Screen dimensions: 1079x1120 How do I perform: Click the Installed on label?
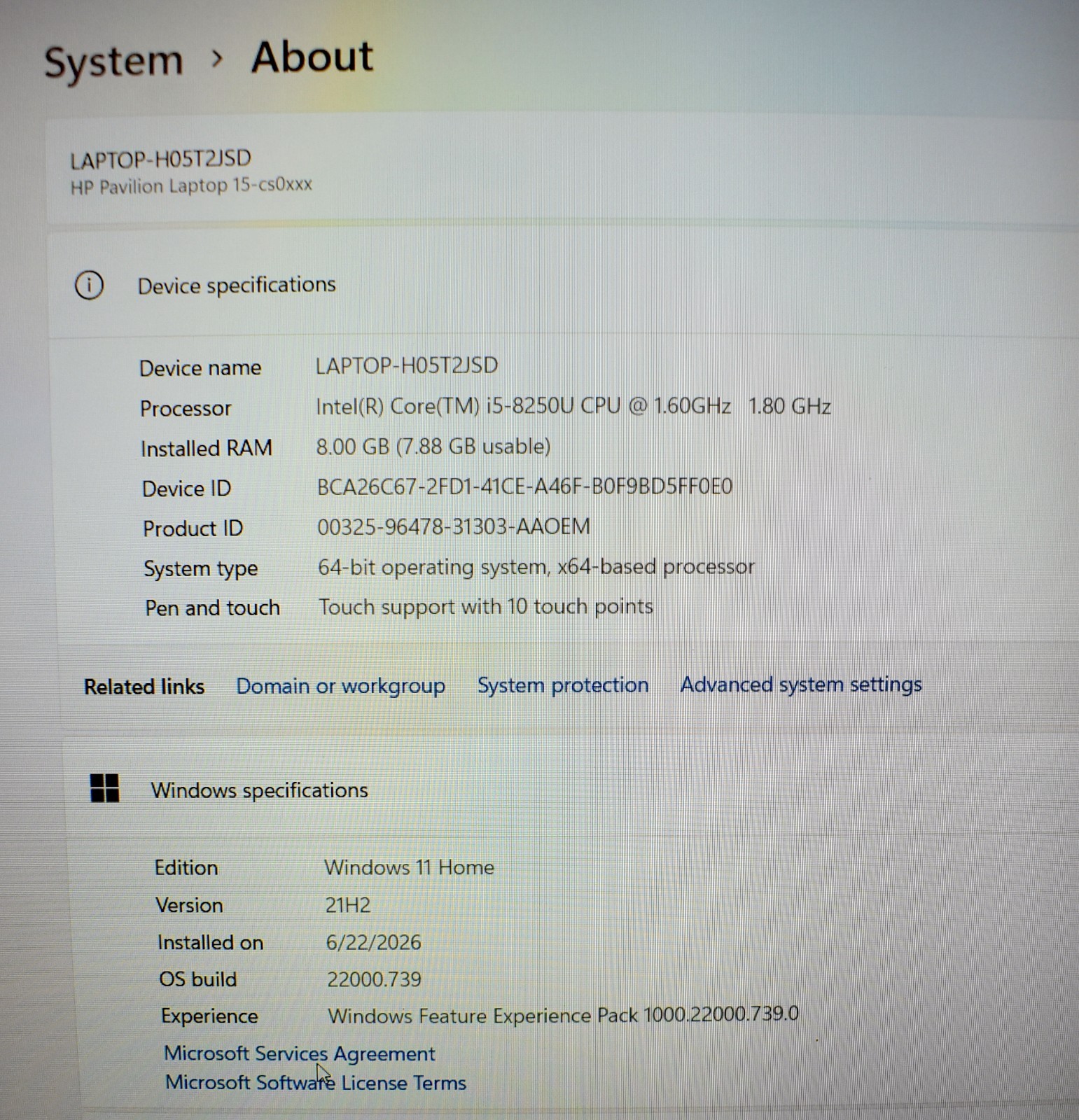click(x=211, y=943)
